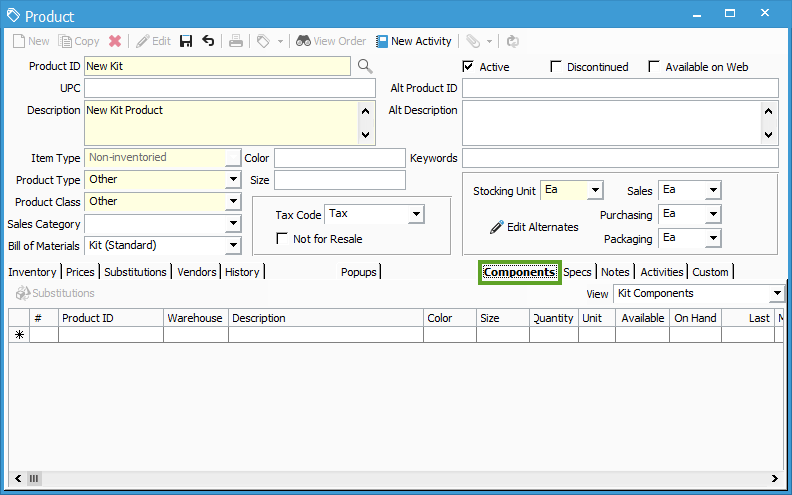The image size is (792, 495).
Task: Click the Size input field
Action: [x=340, y=180]
